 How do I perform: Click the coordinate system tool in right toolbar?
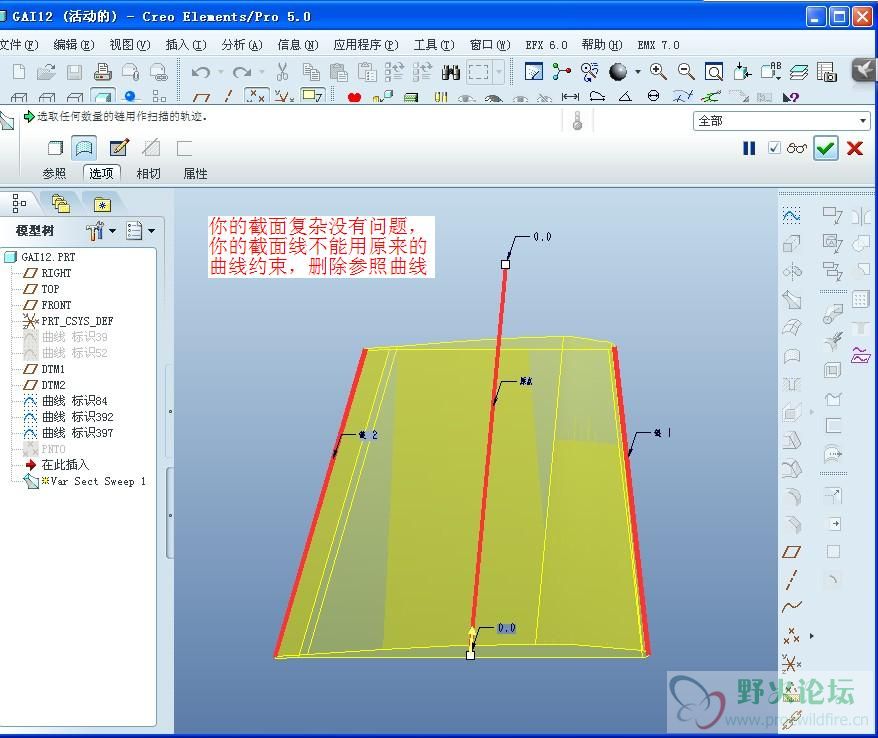[791, 664]
